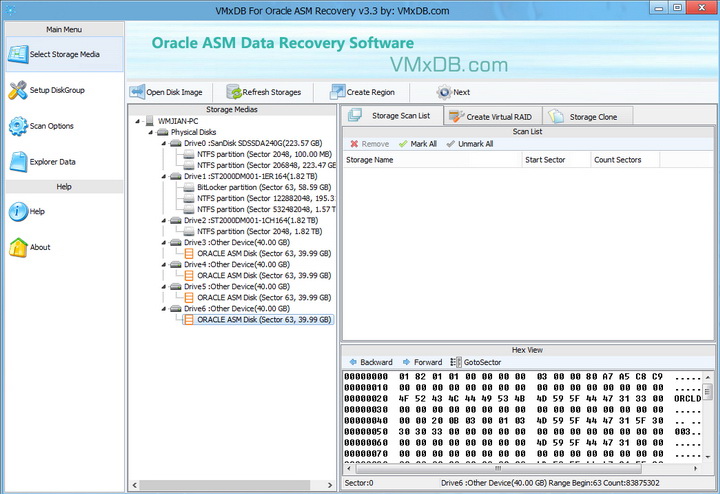Click the Next toolbar button

[x=453, y=92]
